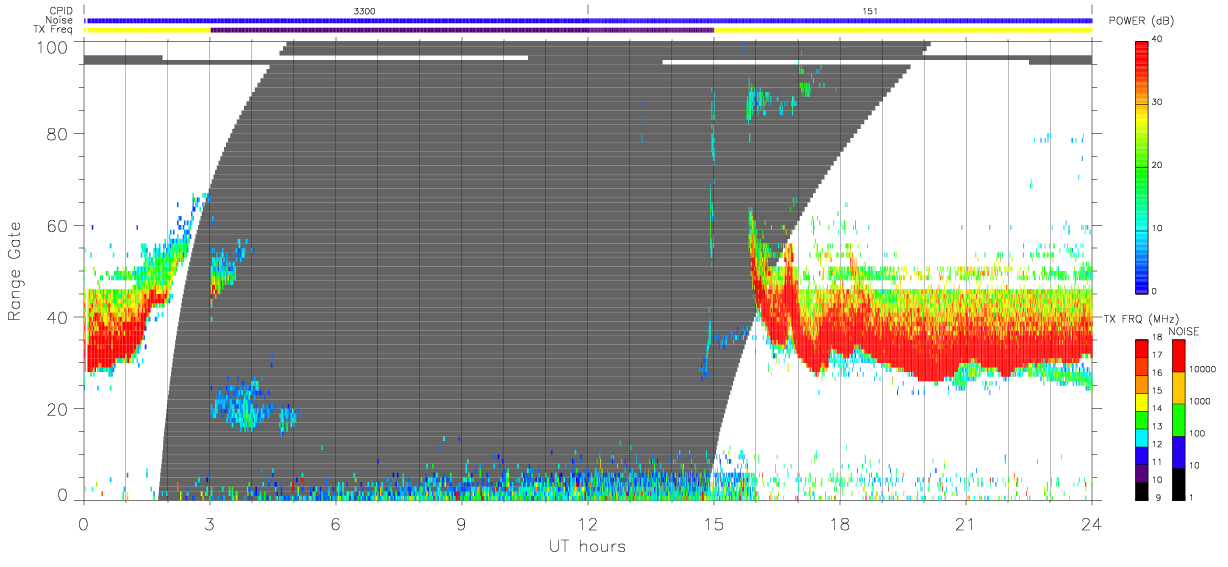This screenshot has width=1228, height=567.
Task: Click the 20 label on the POWER colorbar
Action: click(1158, 165)
